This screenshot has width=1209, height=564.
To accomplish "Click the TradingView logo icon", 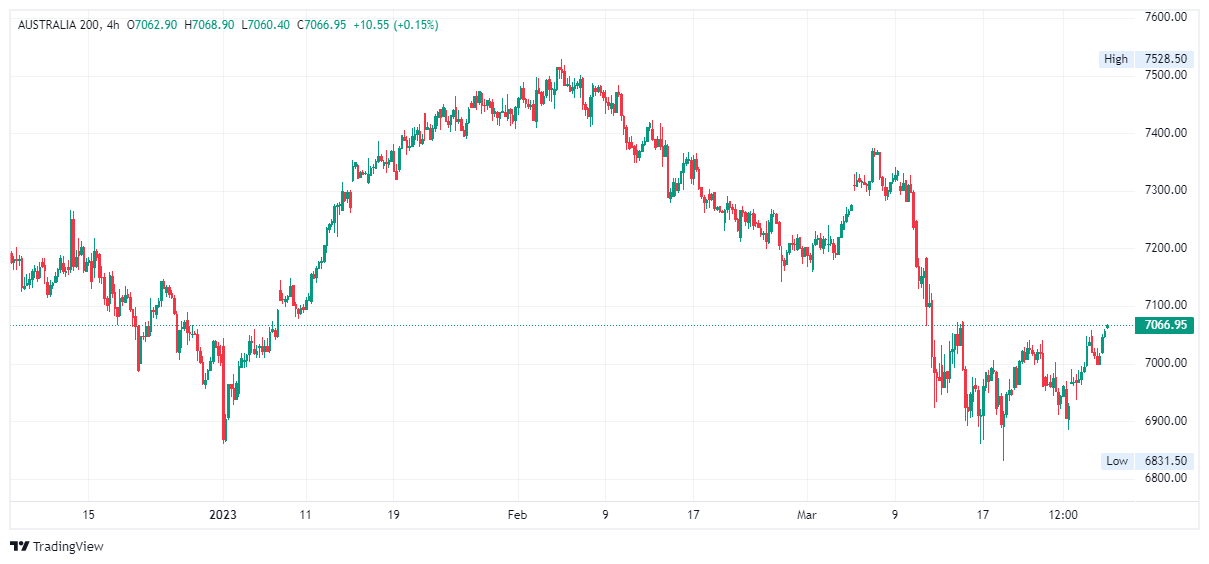I will click(20, 546).
